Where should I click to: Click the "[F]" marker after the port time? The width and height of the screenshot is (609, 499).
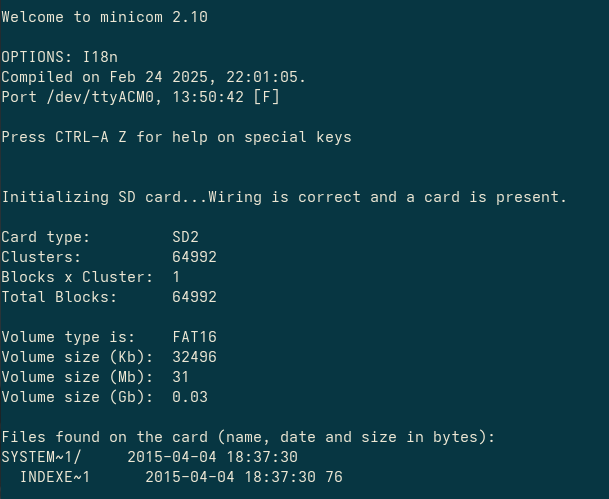(x=266, y=97)
